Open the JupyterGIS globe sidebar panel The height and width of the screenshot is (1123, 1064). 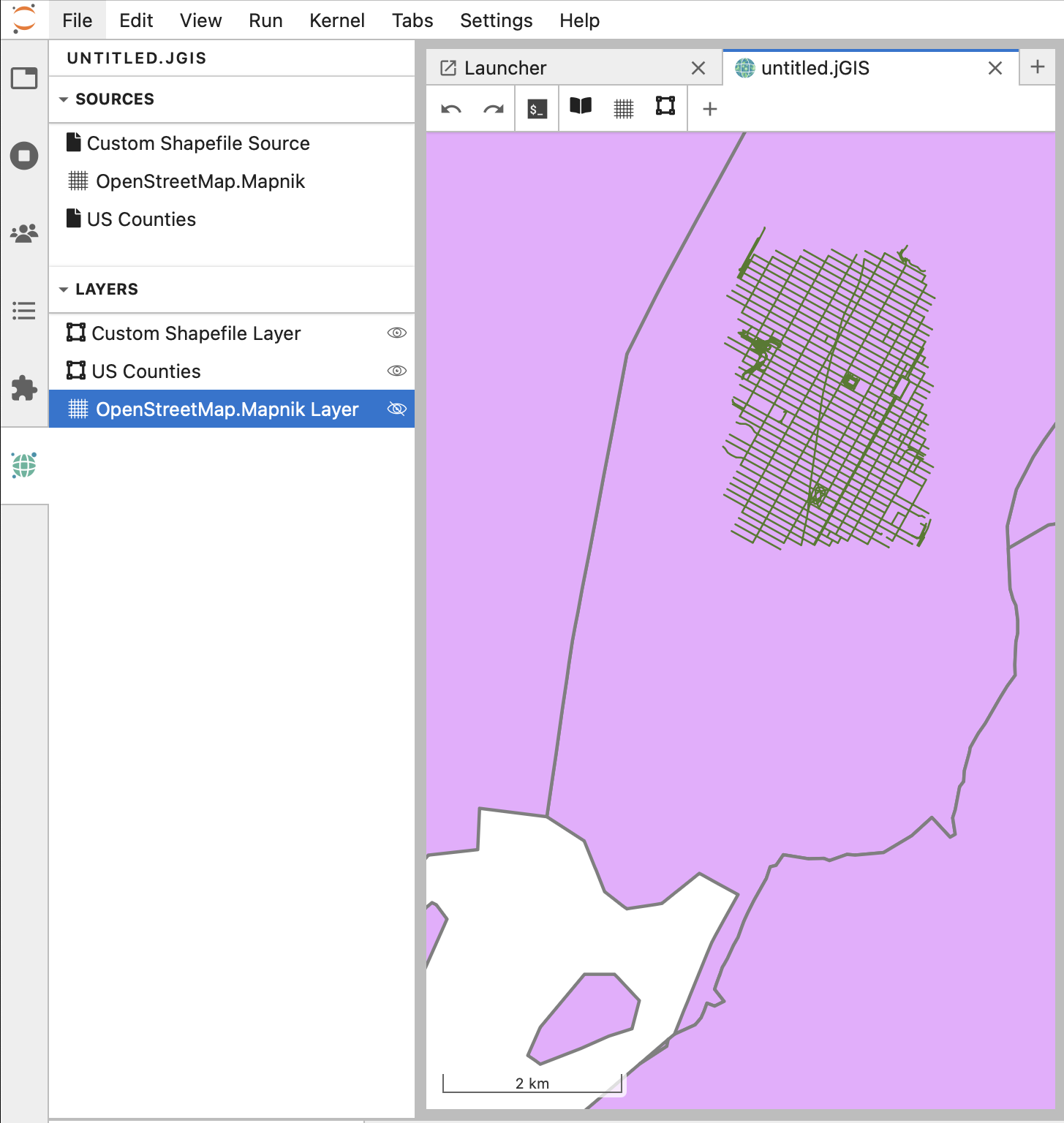[x=24, y=465]
